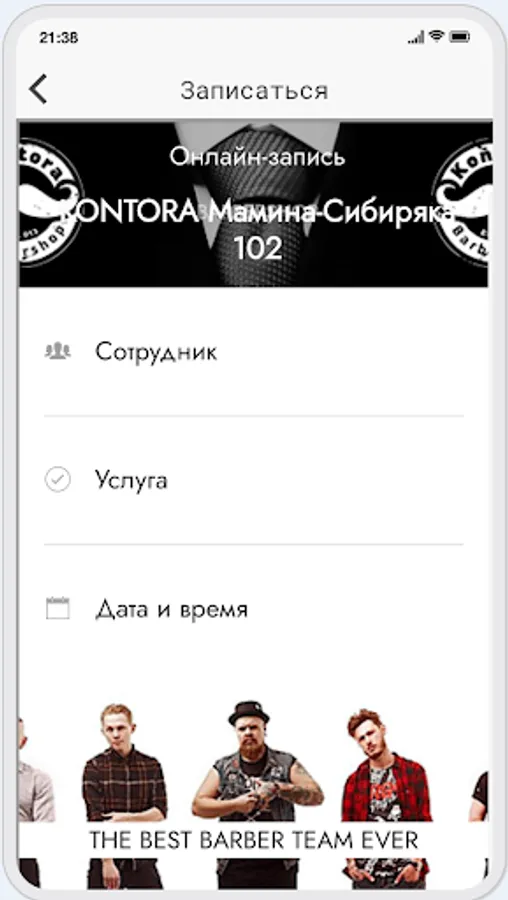Image resolution: width=508 pixels, height=900 pixels.
Task: Tap the THE BEST BARBER TEAM EVER caption
Action: [254, 840]
